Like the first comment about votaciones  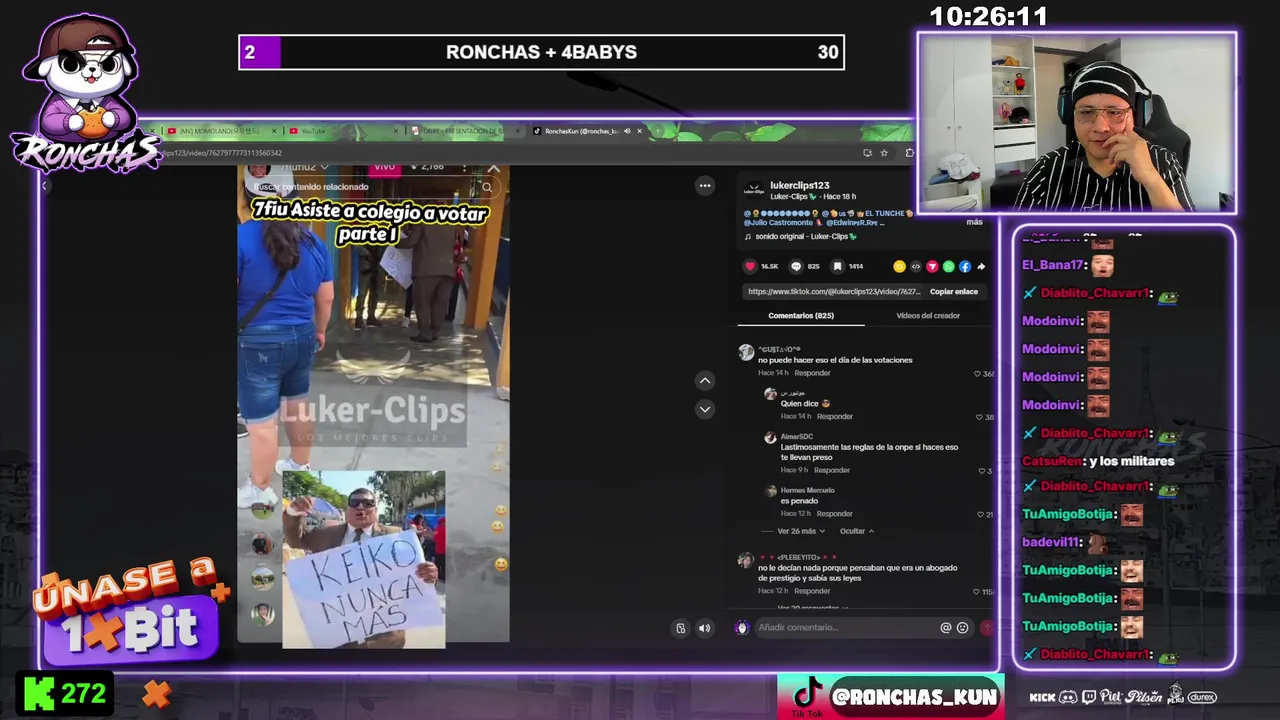(979, 374)
